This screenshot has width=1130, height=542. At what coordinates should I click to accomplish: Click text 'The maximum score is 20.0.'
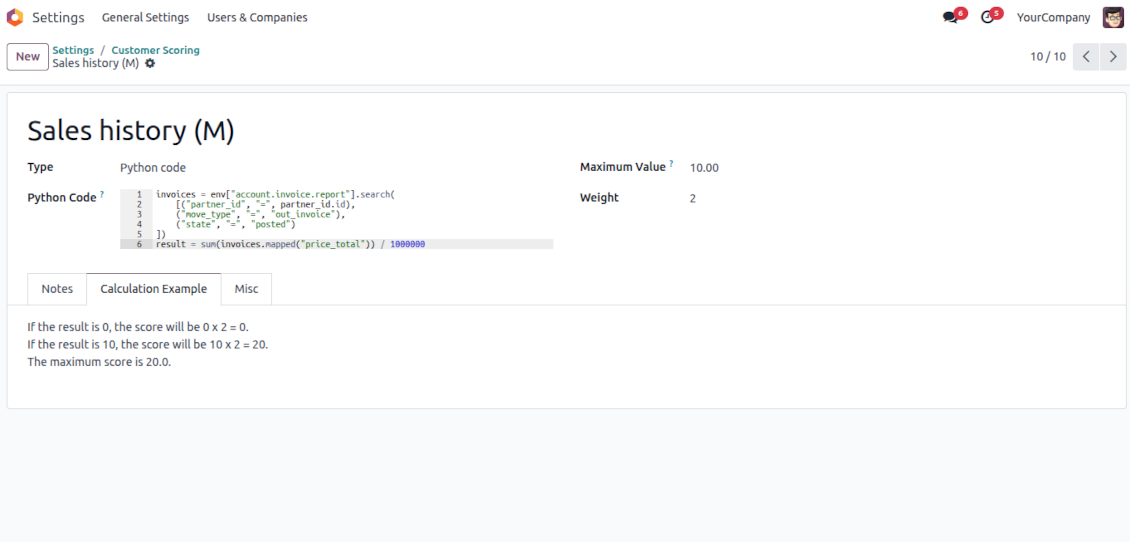tap(99, 362)
